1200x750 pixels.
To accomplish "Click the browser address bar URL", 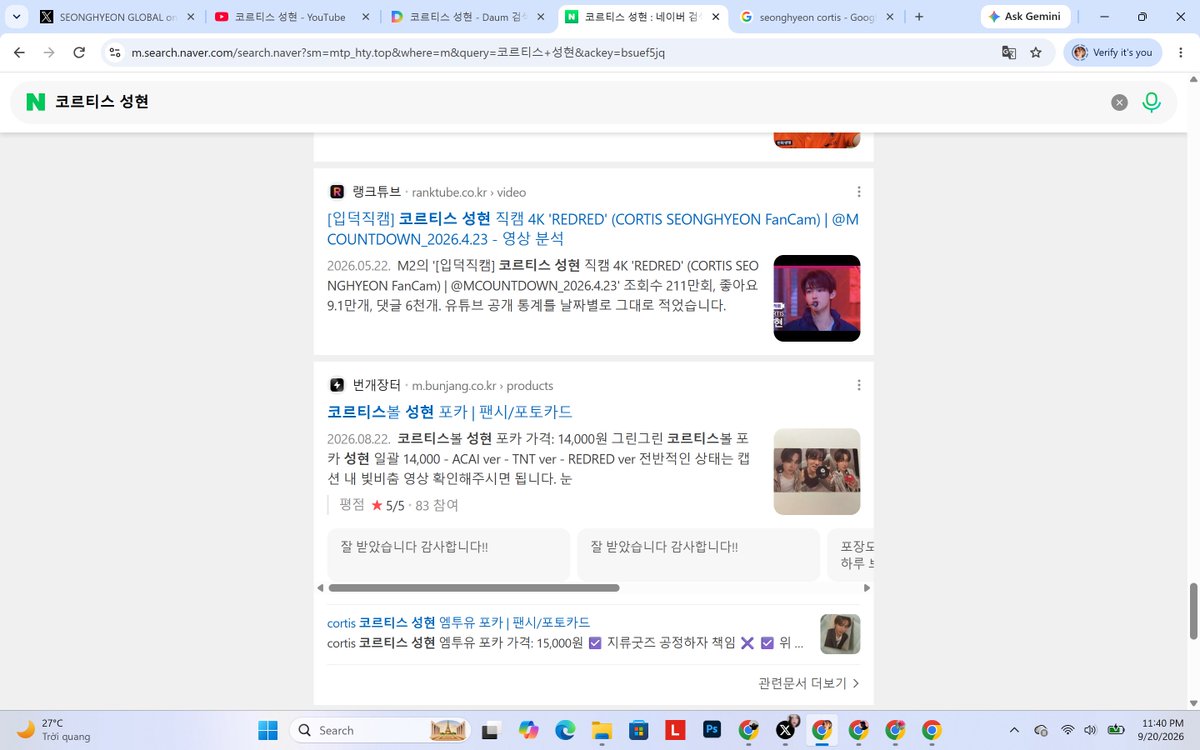I will pyautogui.click(x=398, y=52).
